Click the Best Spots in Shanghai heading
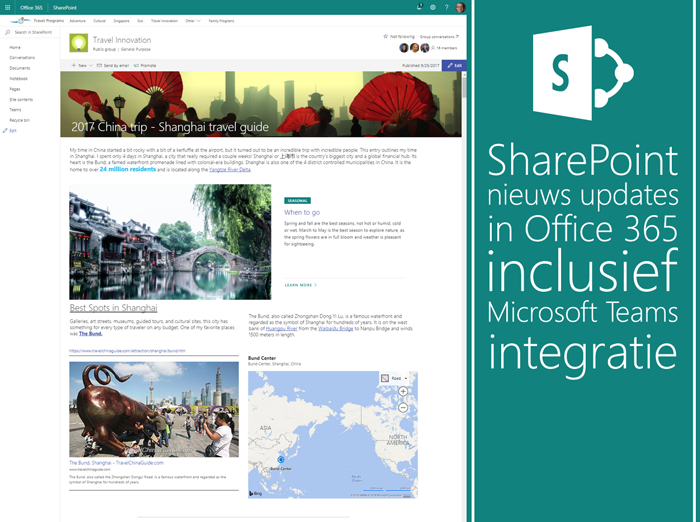 [113, 308]
